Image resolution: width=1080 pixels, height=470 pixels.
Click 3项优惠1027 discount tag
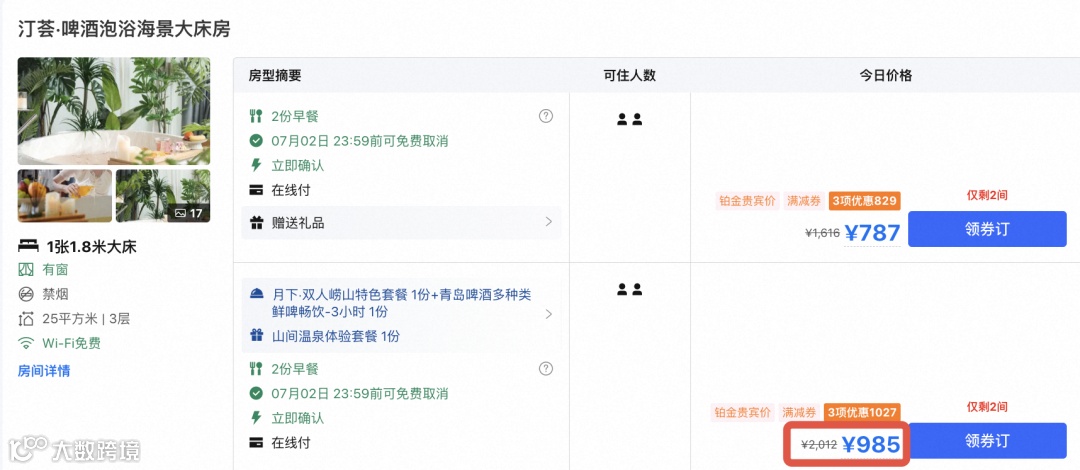coord(862,412)
